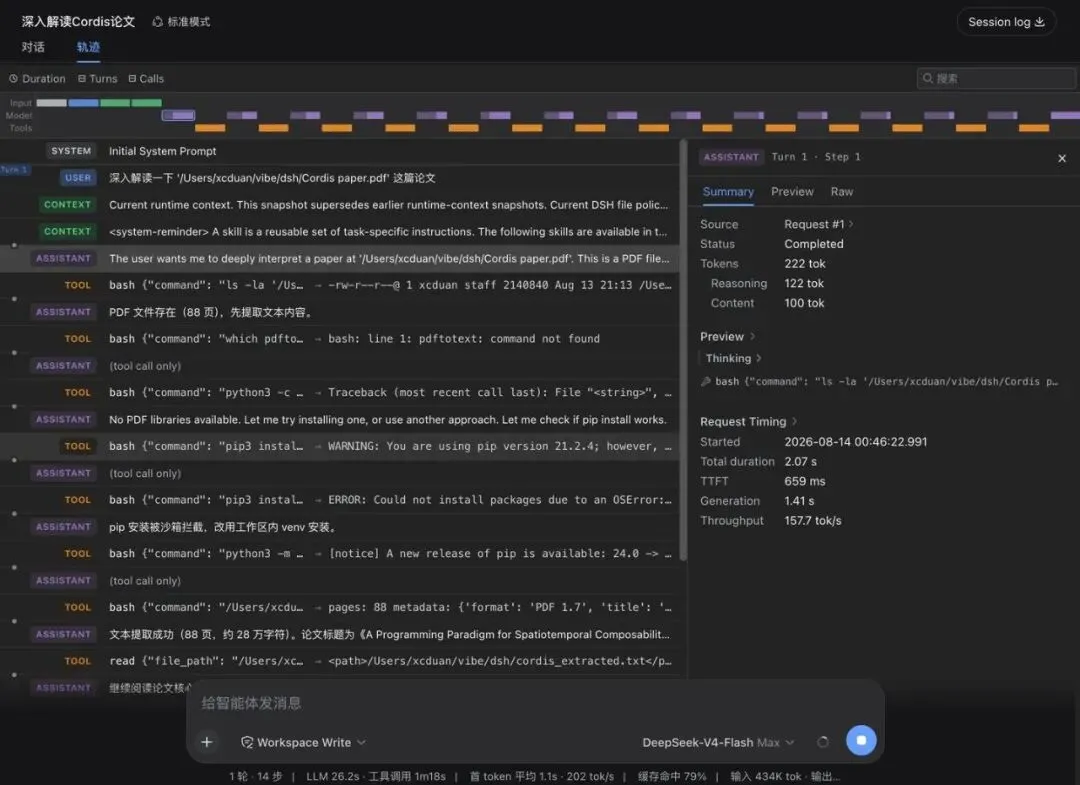Toggle the Duration view option
Image resolution: width=1080 pixels, height=785 pixels.
click(x=37, y=78)
